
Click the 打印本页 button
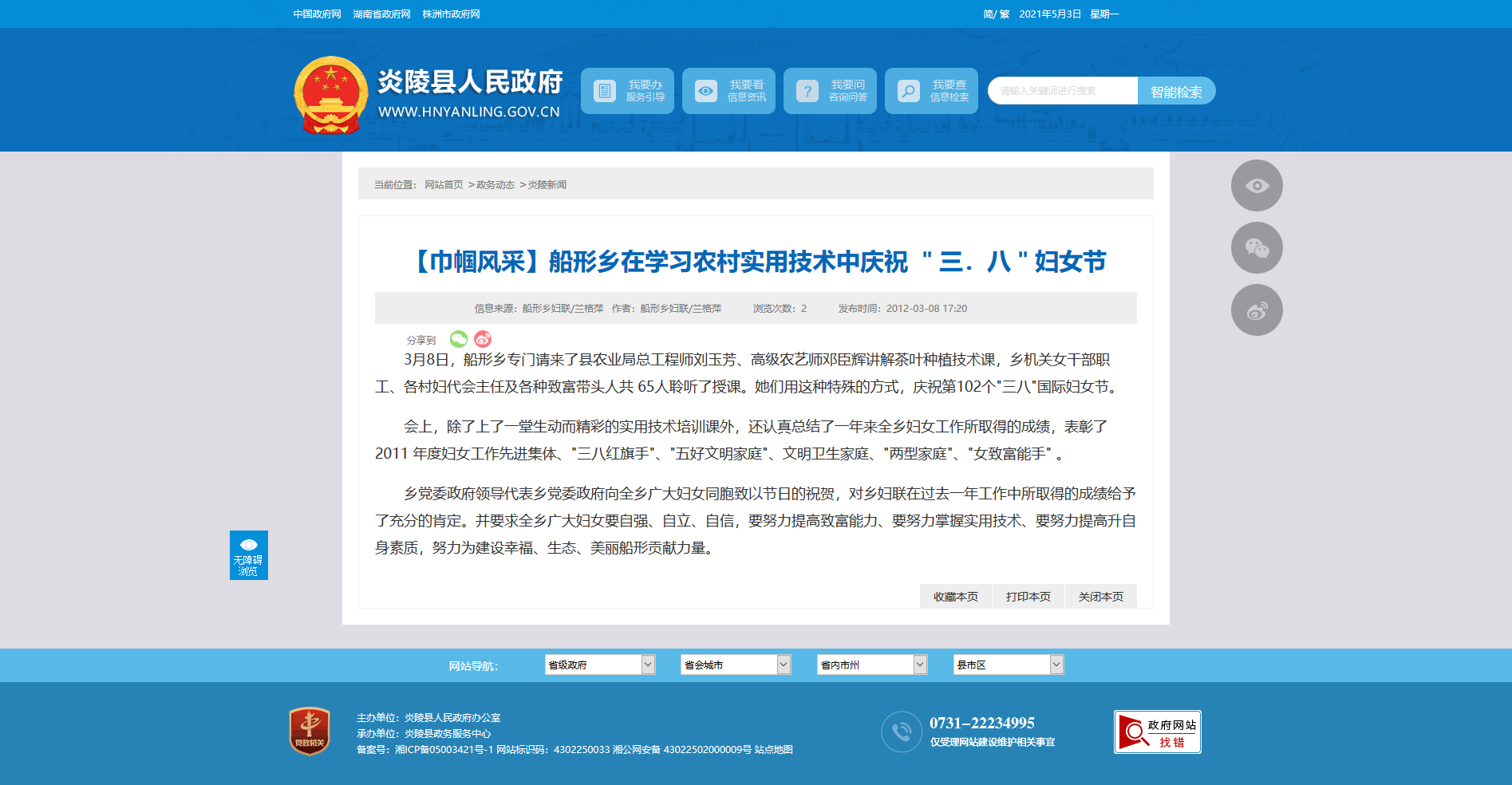click(1028, 597)
